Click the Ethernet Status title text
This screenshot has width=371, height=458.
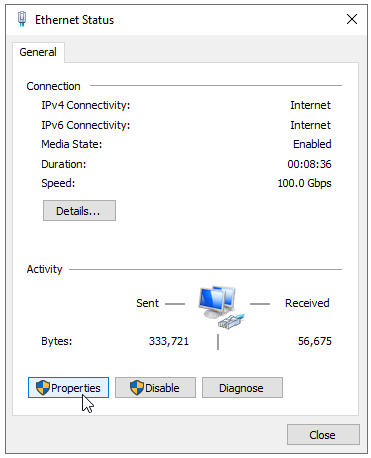pos(74,20)
